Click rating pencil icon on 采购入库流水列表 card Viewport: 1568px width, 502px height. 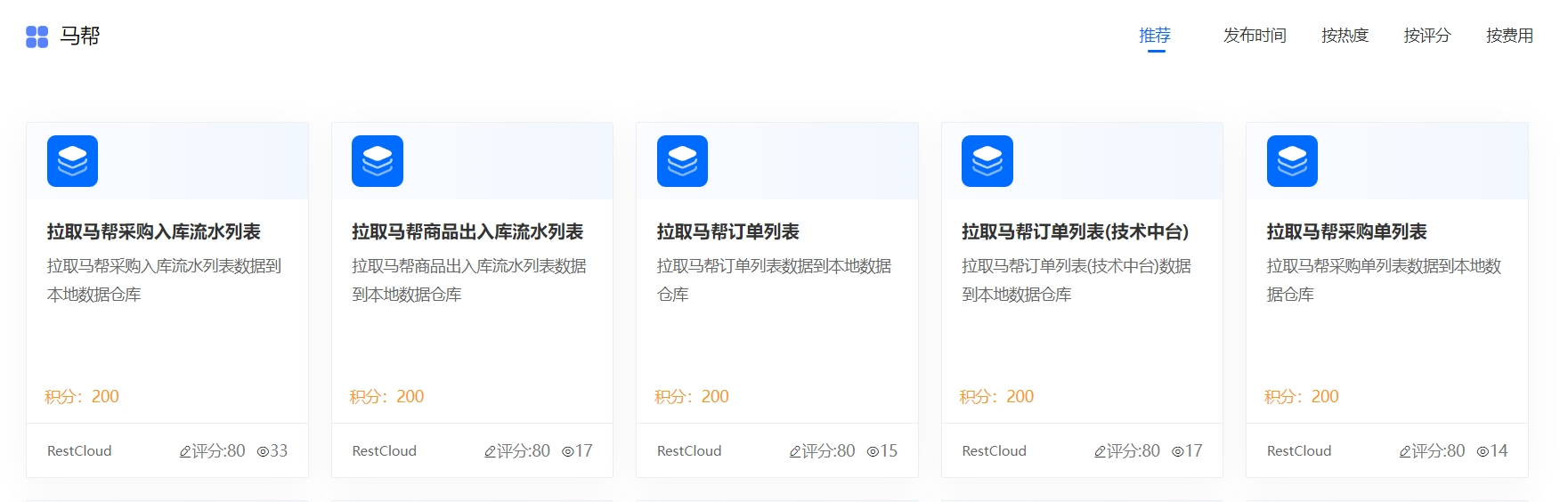pyautogui.click(x=185, y=451)
